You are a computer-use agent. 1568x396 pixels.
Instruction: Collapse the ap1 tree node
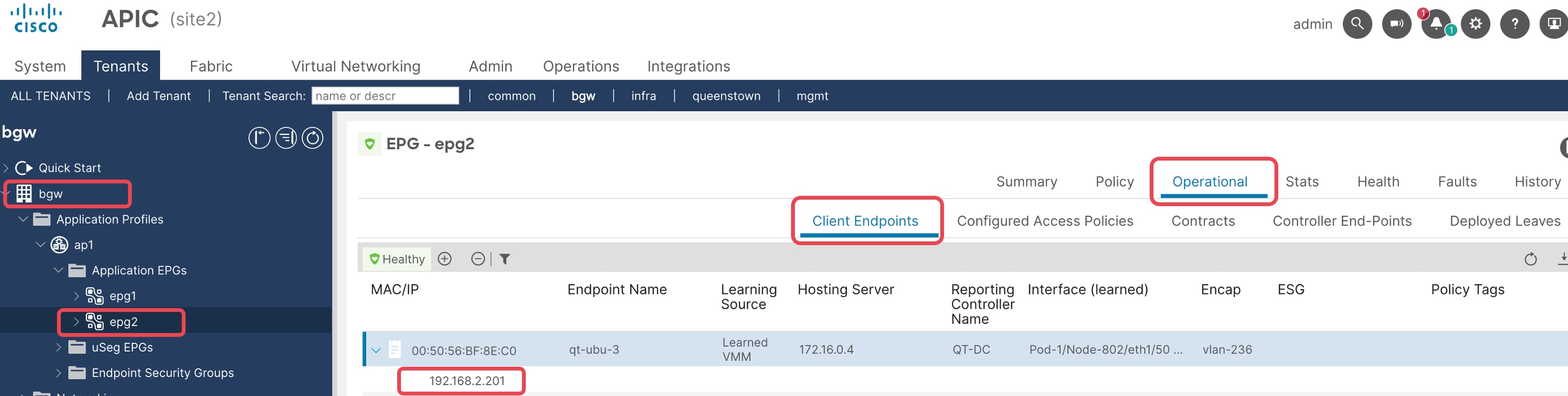(x=41, y=245)
